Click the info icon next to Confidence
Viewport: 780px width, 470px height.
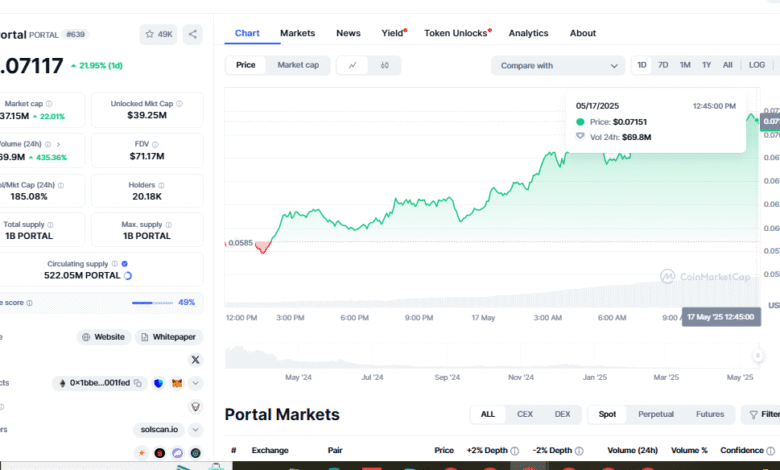pyautogui.click(x=771, y=451)
